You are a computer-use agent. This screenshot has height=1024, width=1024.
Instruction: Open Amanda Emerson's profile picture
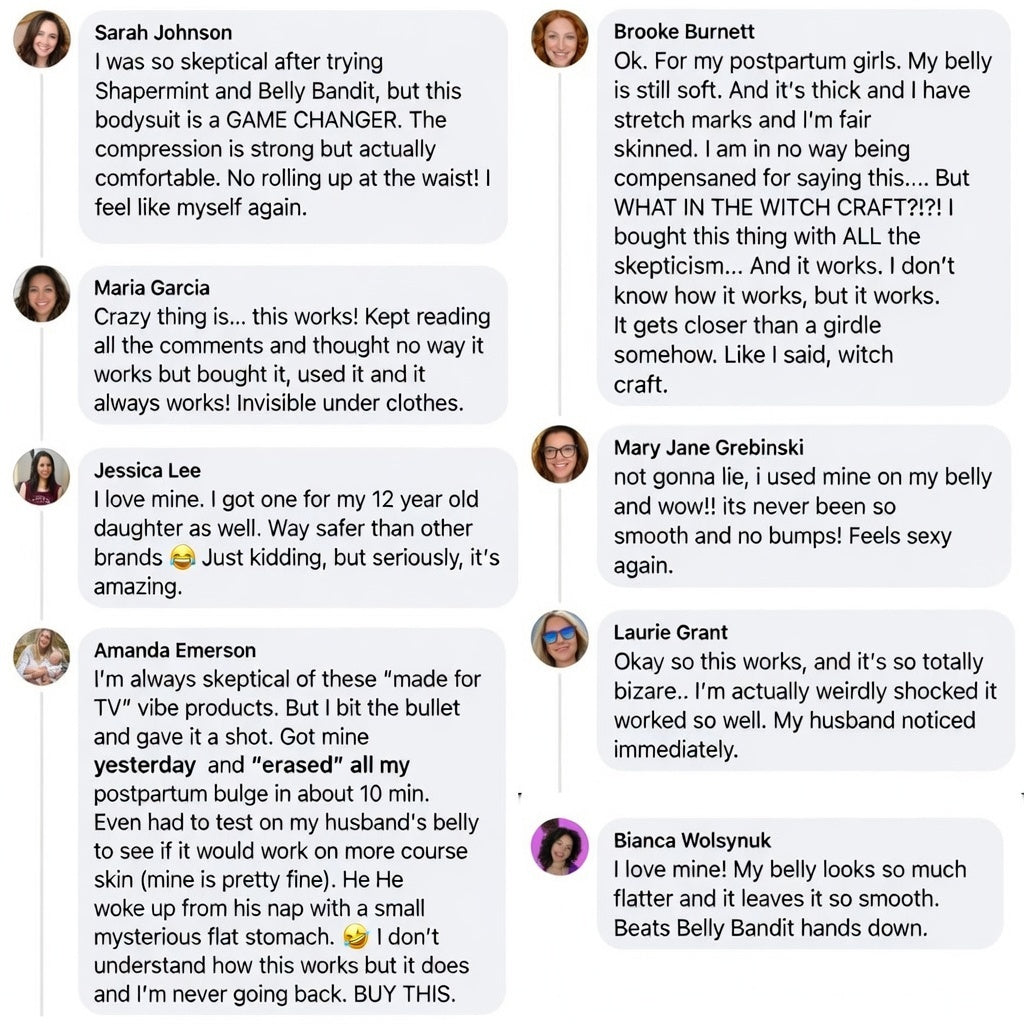[x=42, y=657]
